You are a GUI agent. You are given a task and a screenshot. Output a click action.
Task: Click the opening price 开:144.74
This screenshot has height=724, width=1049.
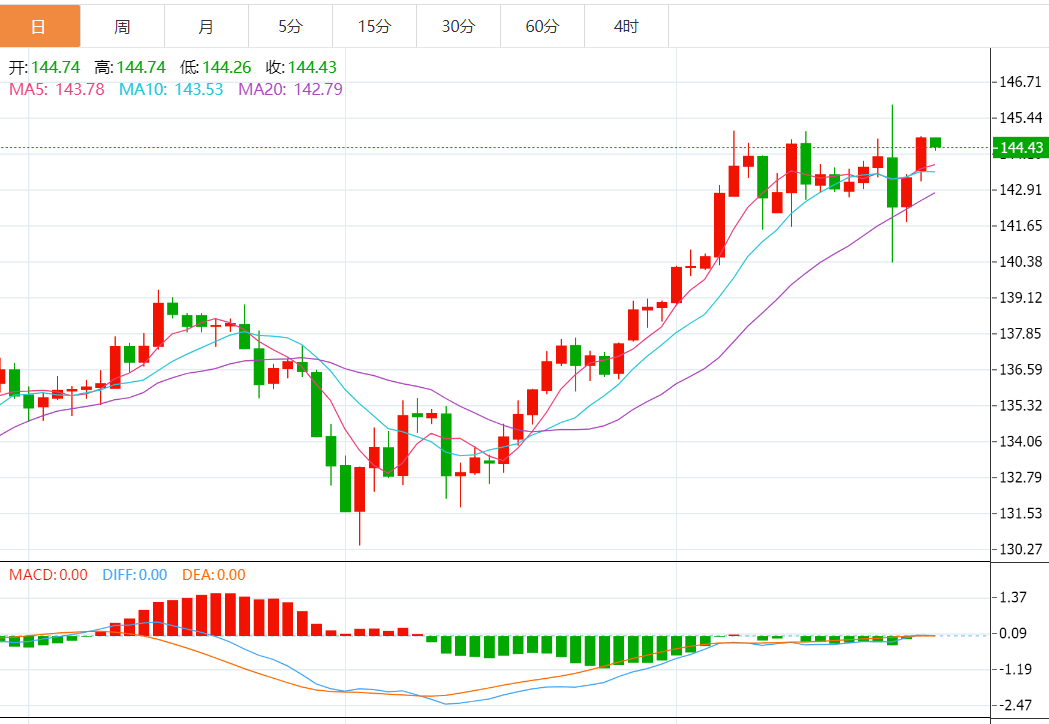pyautogui.click(x=44, y=68)
